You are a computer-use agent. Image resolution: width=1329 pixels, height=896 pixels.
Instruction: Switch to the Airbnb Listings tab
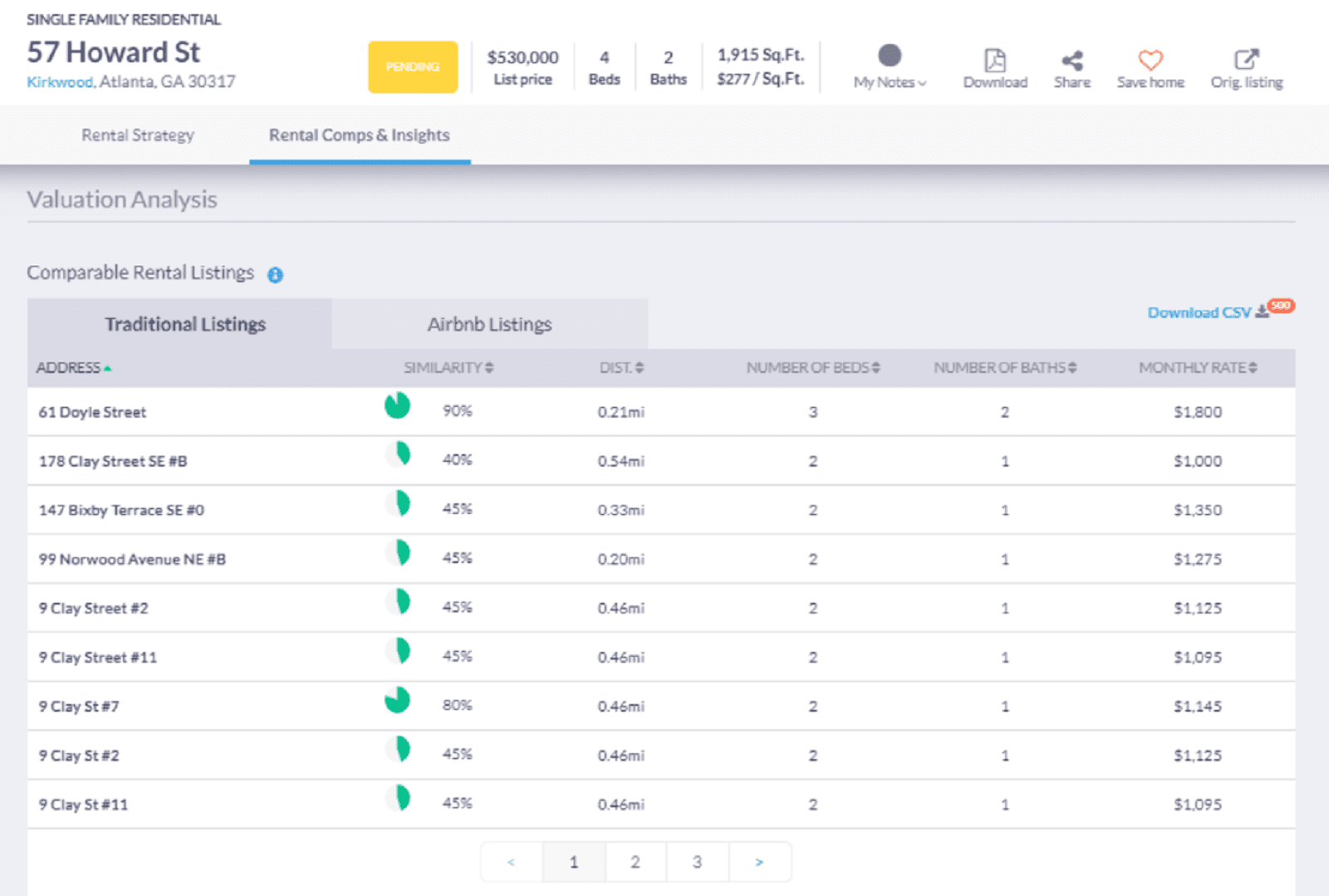488,324
